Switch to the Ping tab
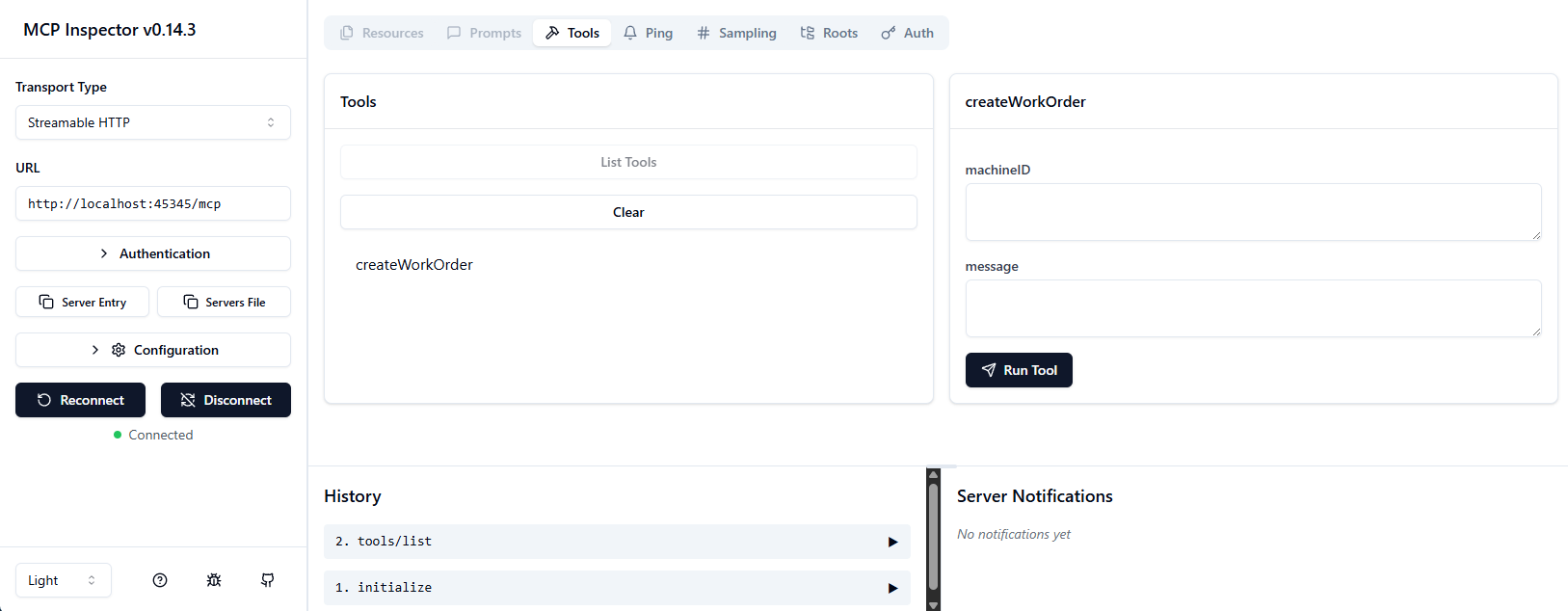 coord(648,33)
